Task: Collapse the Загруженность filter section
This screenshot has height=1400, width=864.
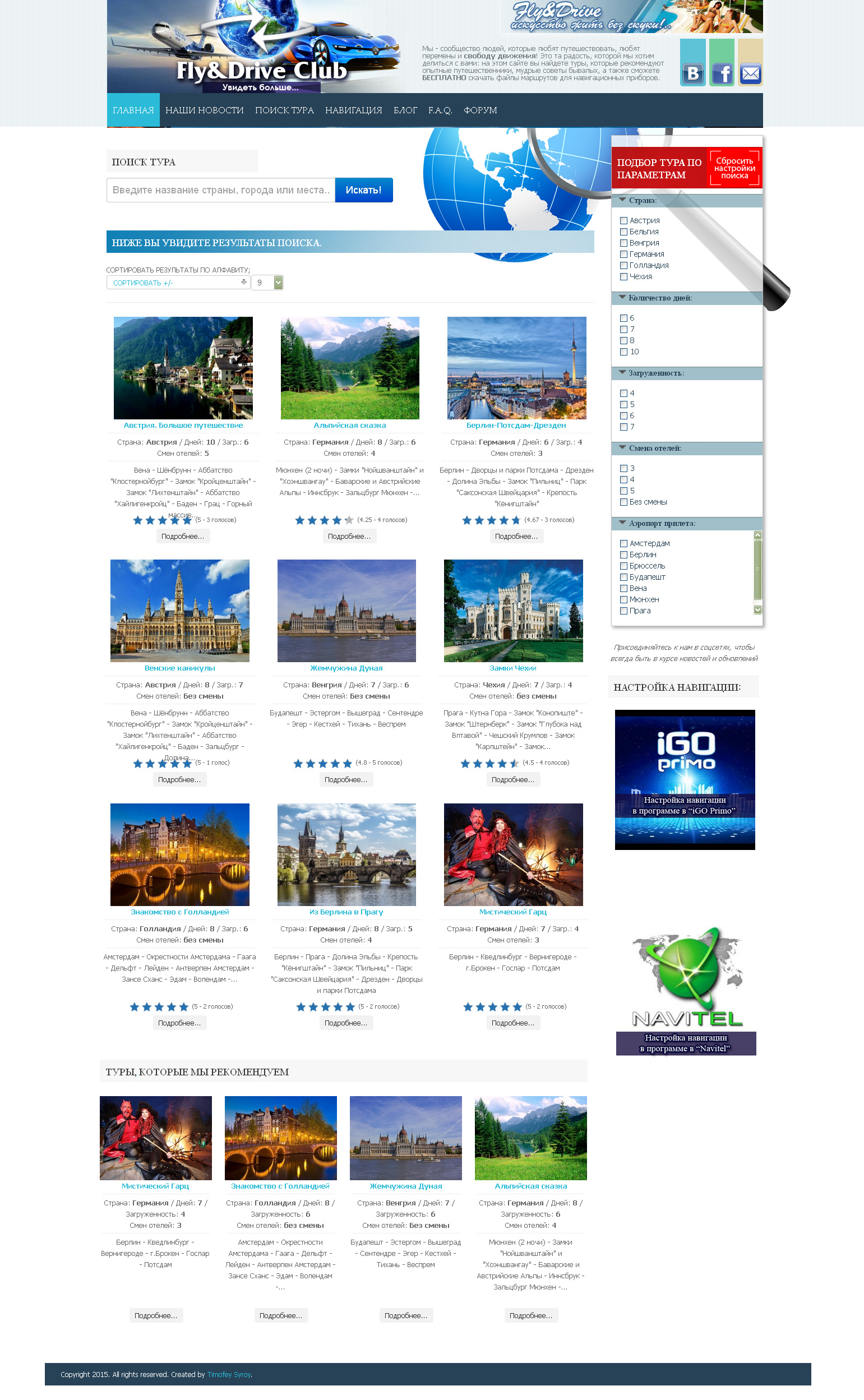Action: coord(687,374)
